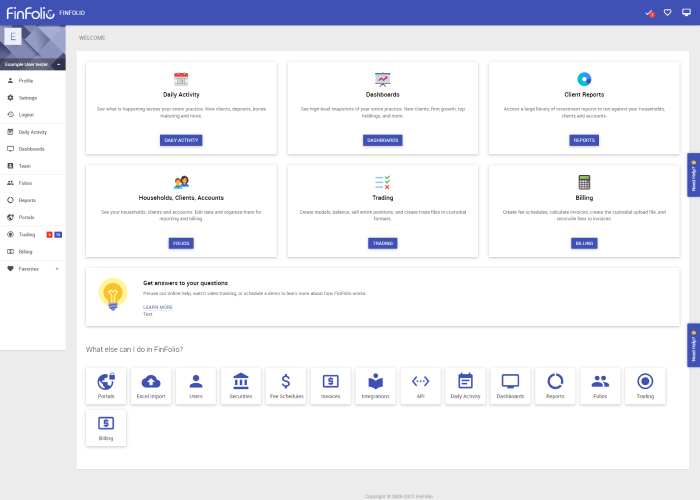Click the Portals sidebar globe icon
700x500 pixels.
point(10,217)
